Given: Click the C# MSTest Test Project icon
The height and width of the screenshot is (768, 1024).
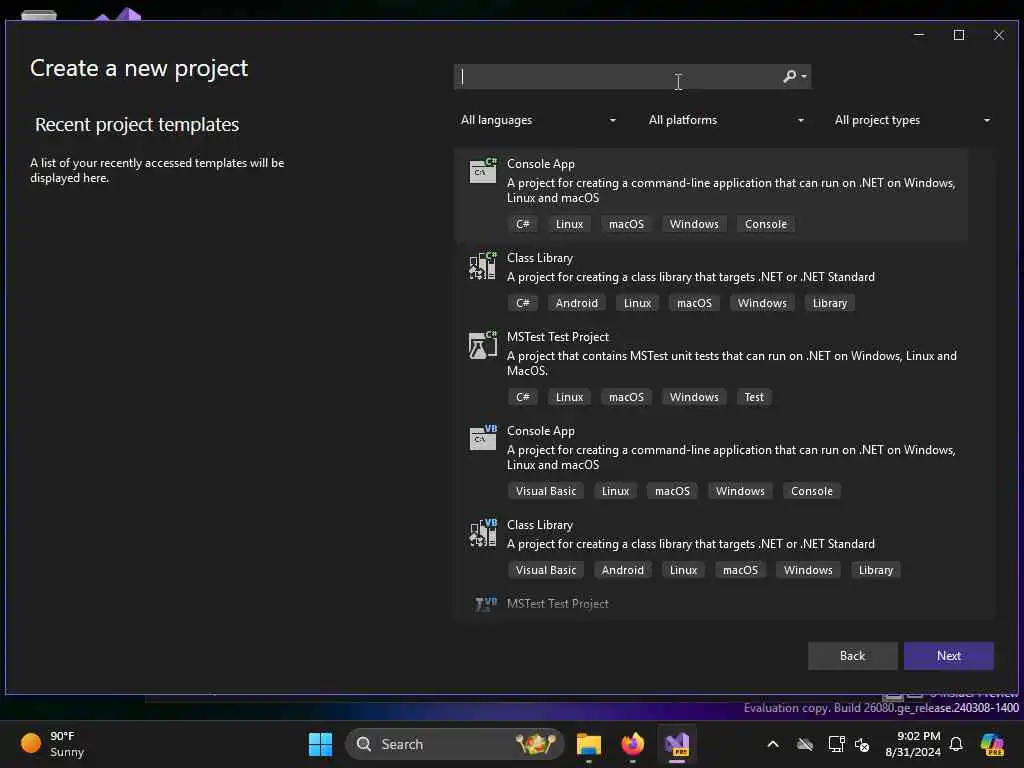Looking at the screenshot, I should coord(483,344).
